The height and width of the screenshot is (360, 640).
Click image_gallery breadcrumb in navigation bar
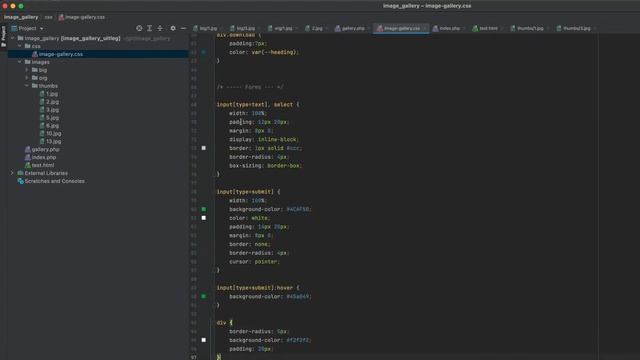point(21,17)
